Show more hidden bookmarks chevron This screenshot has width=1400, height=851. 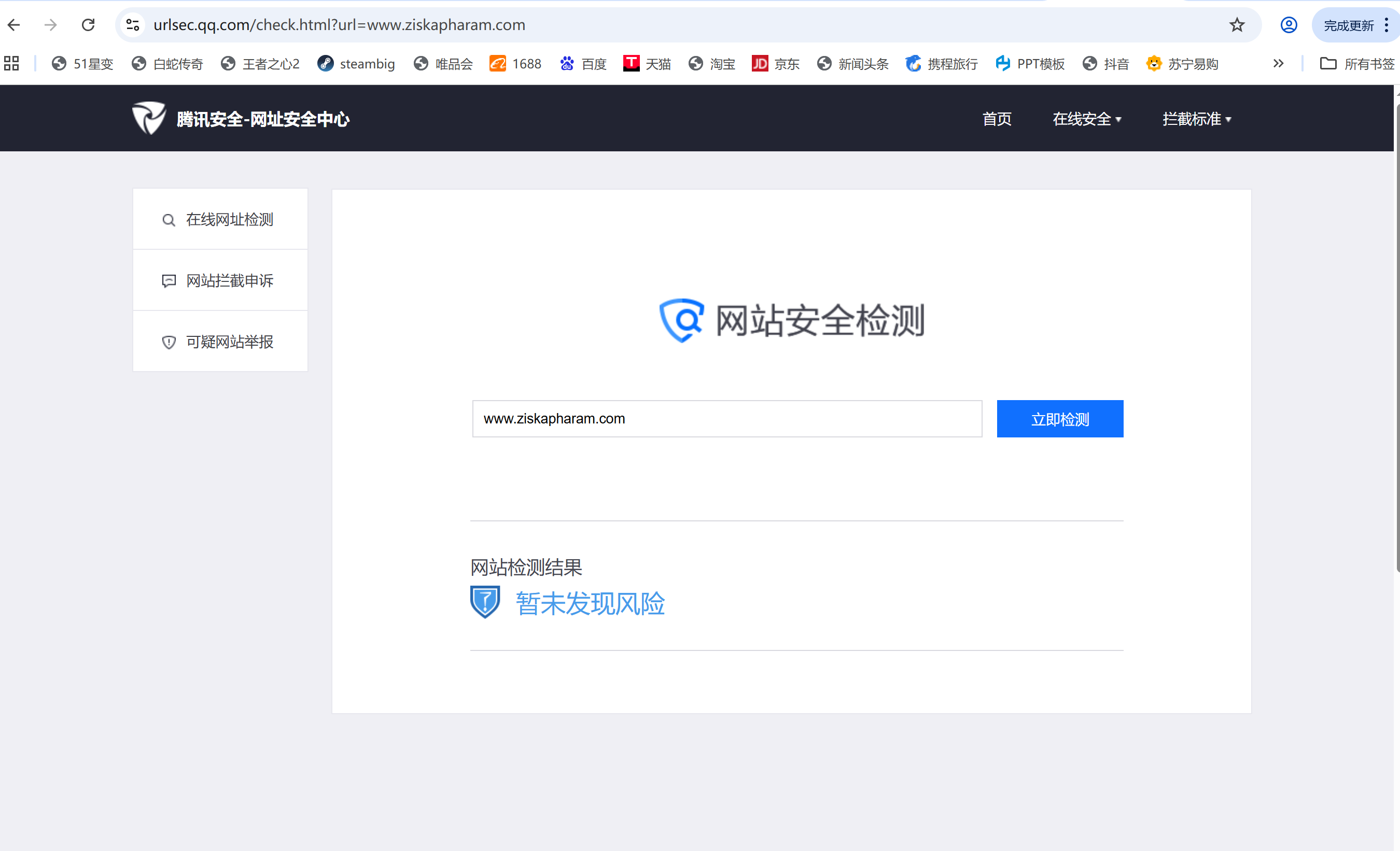(x=1278, y=64)
